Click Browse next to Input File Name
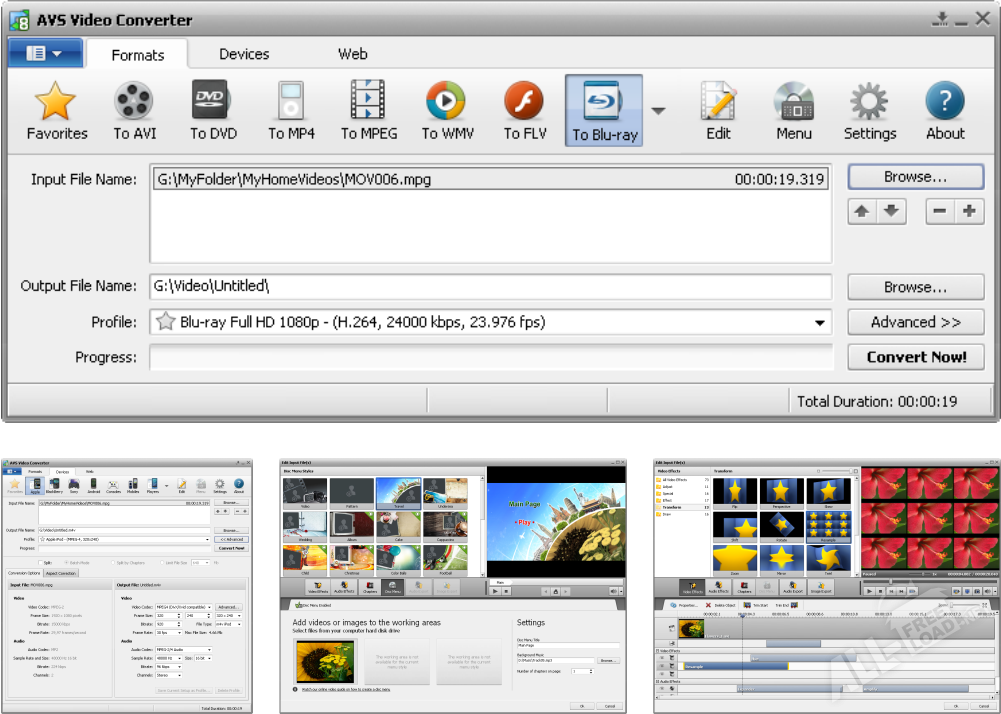The image size is (1001, 714). click(915, 177)
